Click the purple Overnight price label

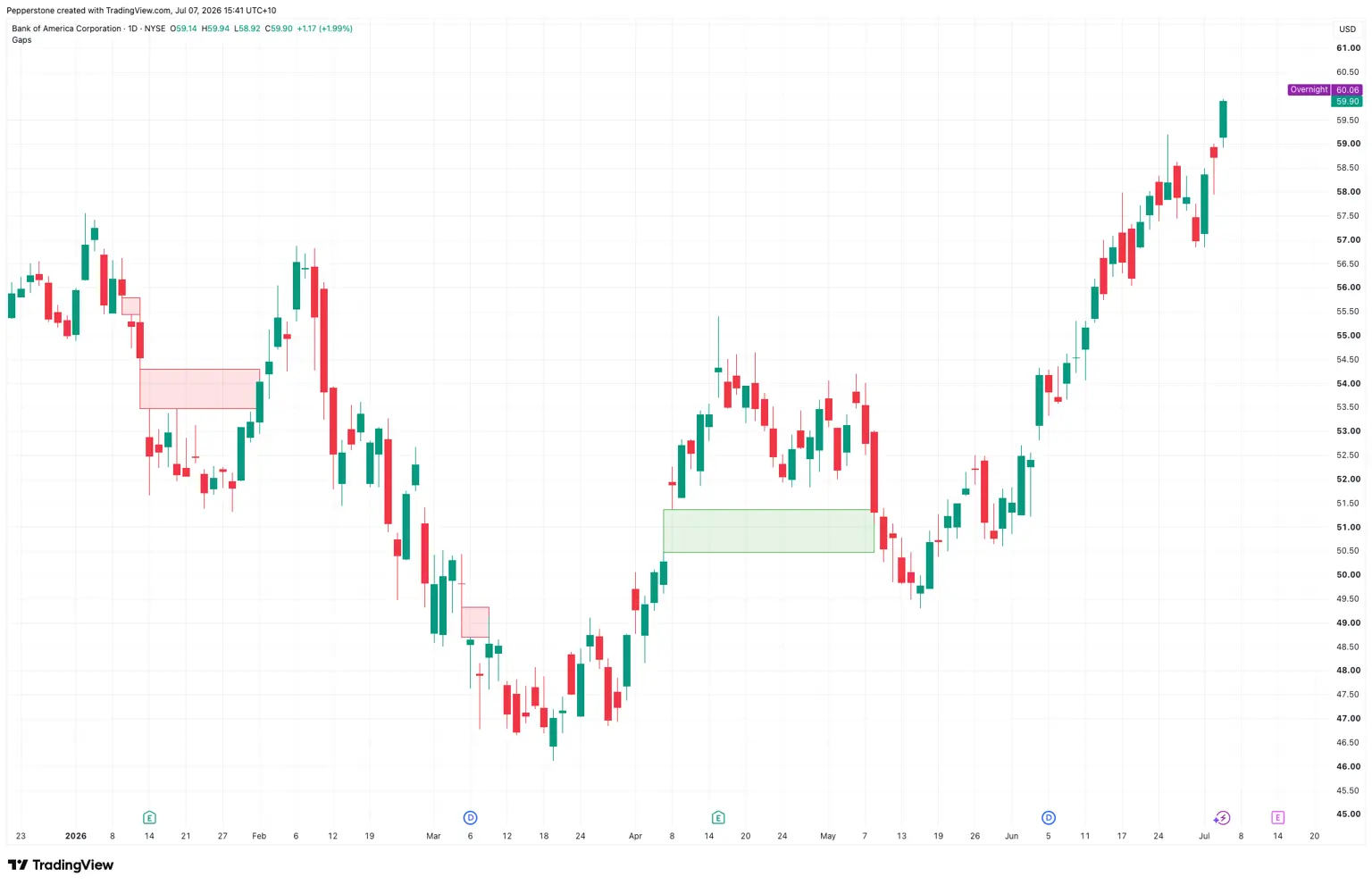(x=1309, y=89)
